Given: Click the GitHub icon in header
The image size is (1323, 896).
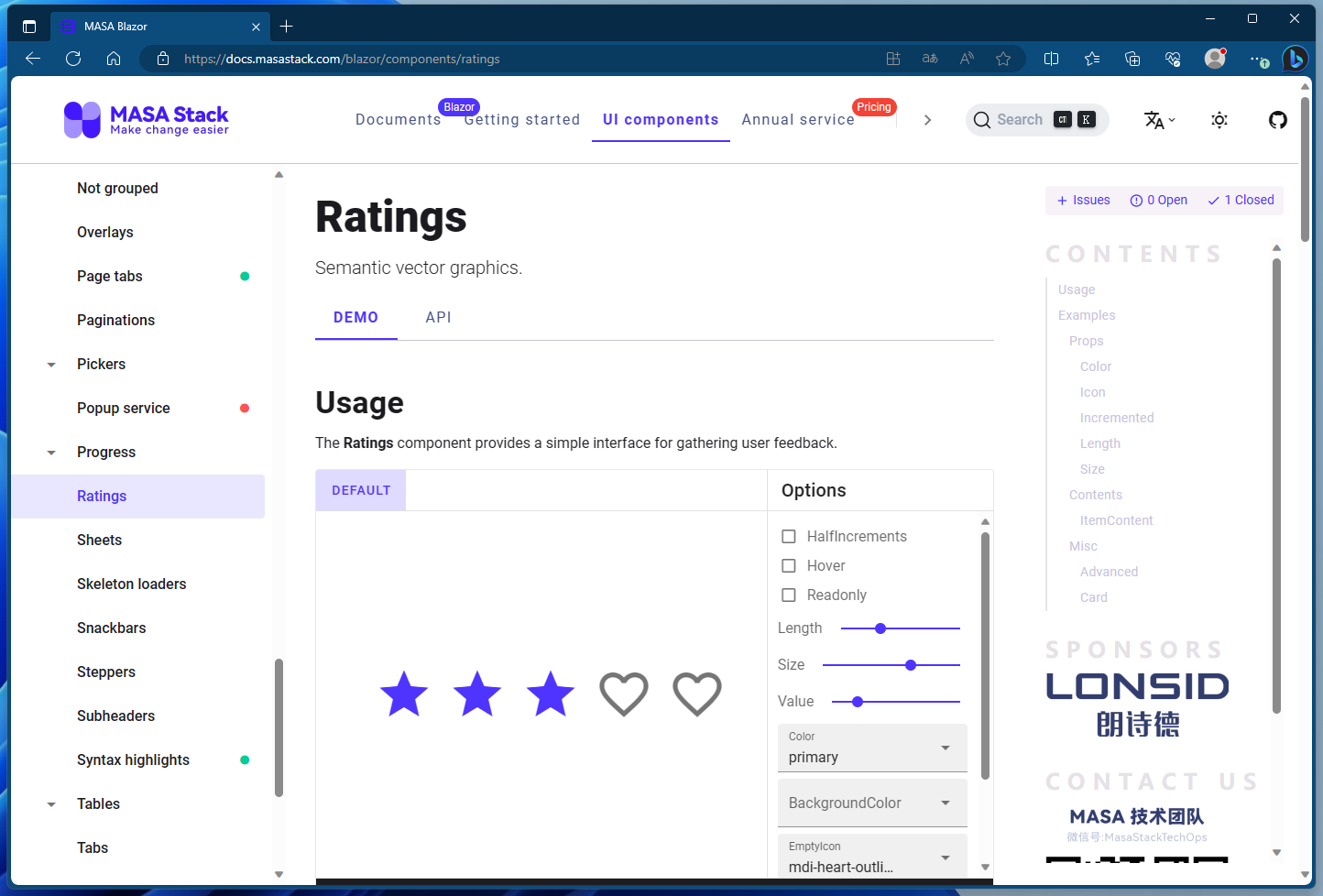Looking at the screenshot, I should 1277,119.
